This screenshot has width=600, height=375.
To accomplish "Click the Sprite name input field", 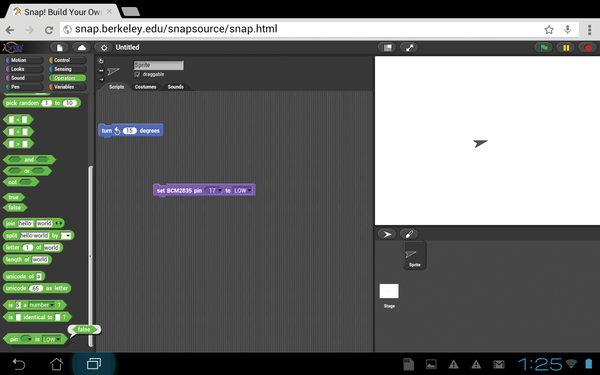I will [x=158, y=65].
